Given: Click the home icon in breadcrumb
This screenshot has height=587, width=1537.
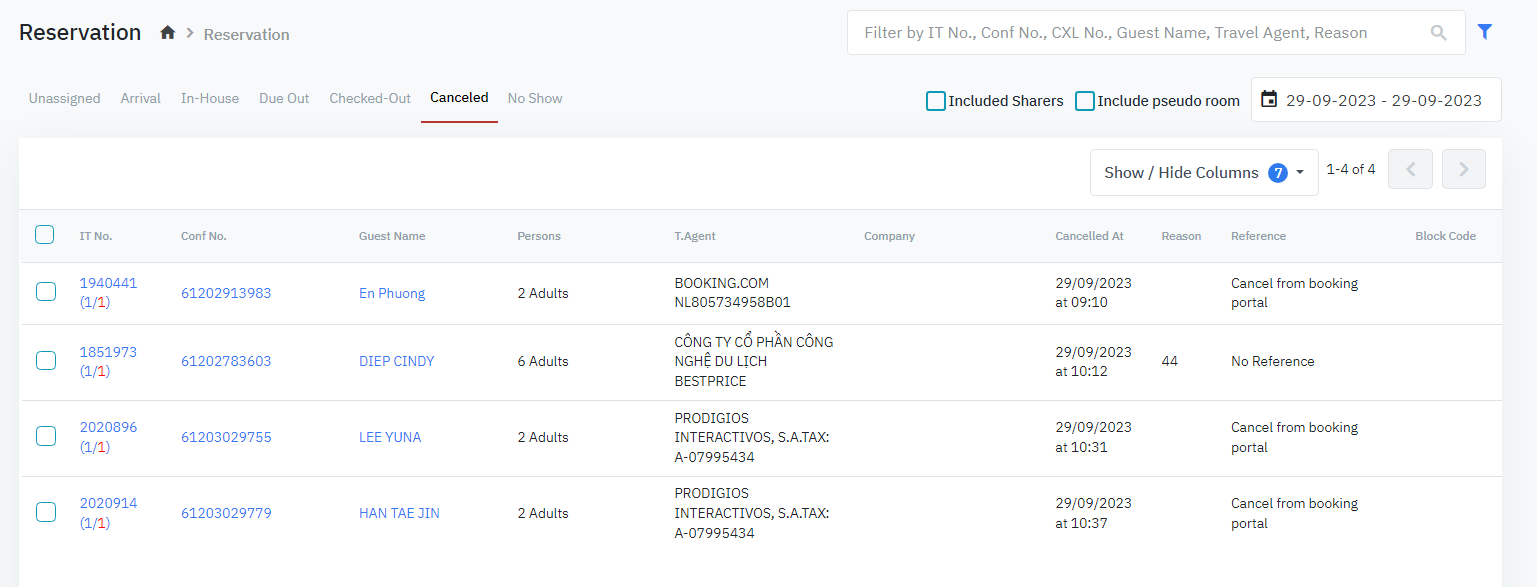Looking at the screenshot, I should pyautogui.click(x=168, y=33).
